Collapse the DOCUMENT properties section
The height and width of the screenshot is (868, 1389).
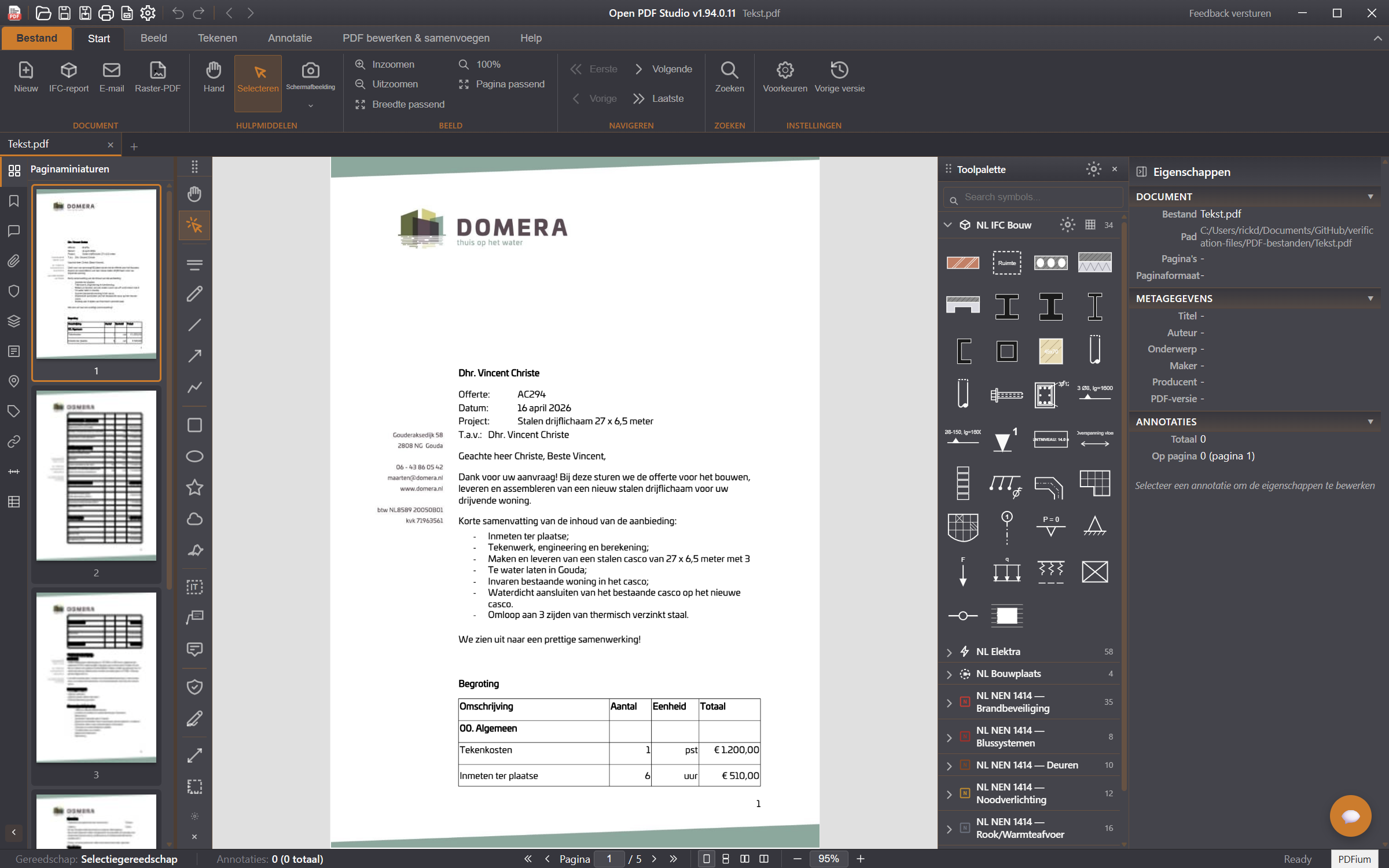(x=1370, y=197)
